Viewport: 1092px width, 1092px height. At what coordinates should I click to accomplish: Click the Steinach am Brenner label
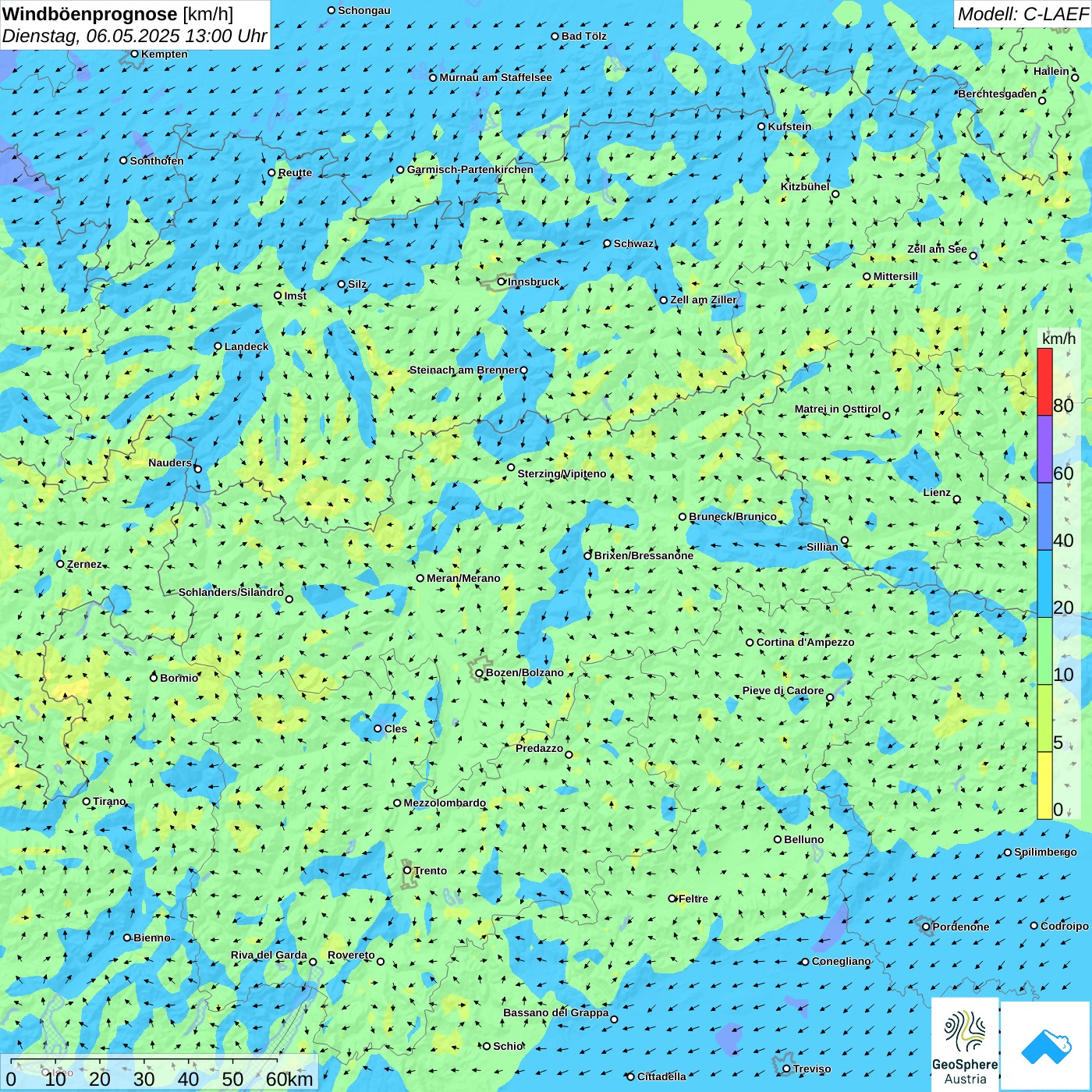click(x=463, y=370)
